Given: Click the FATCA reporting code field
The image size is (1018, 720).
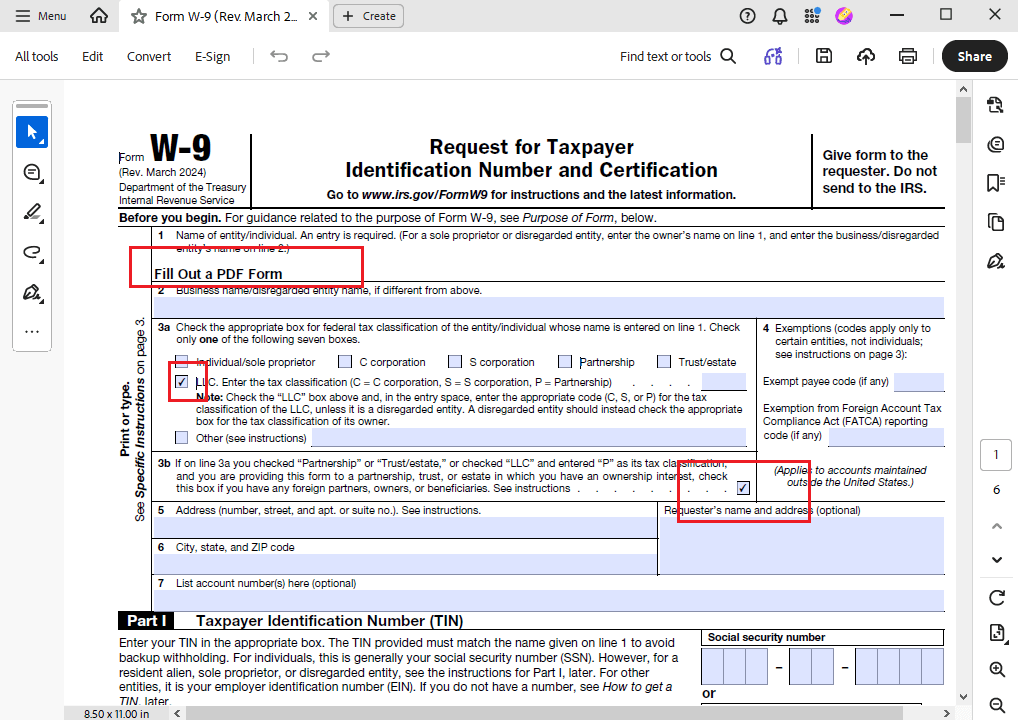Looking at the screenshot, I should pos(886,437).
